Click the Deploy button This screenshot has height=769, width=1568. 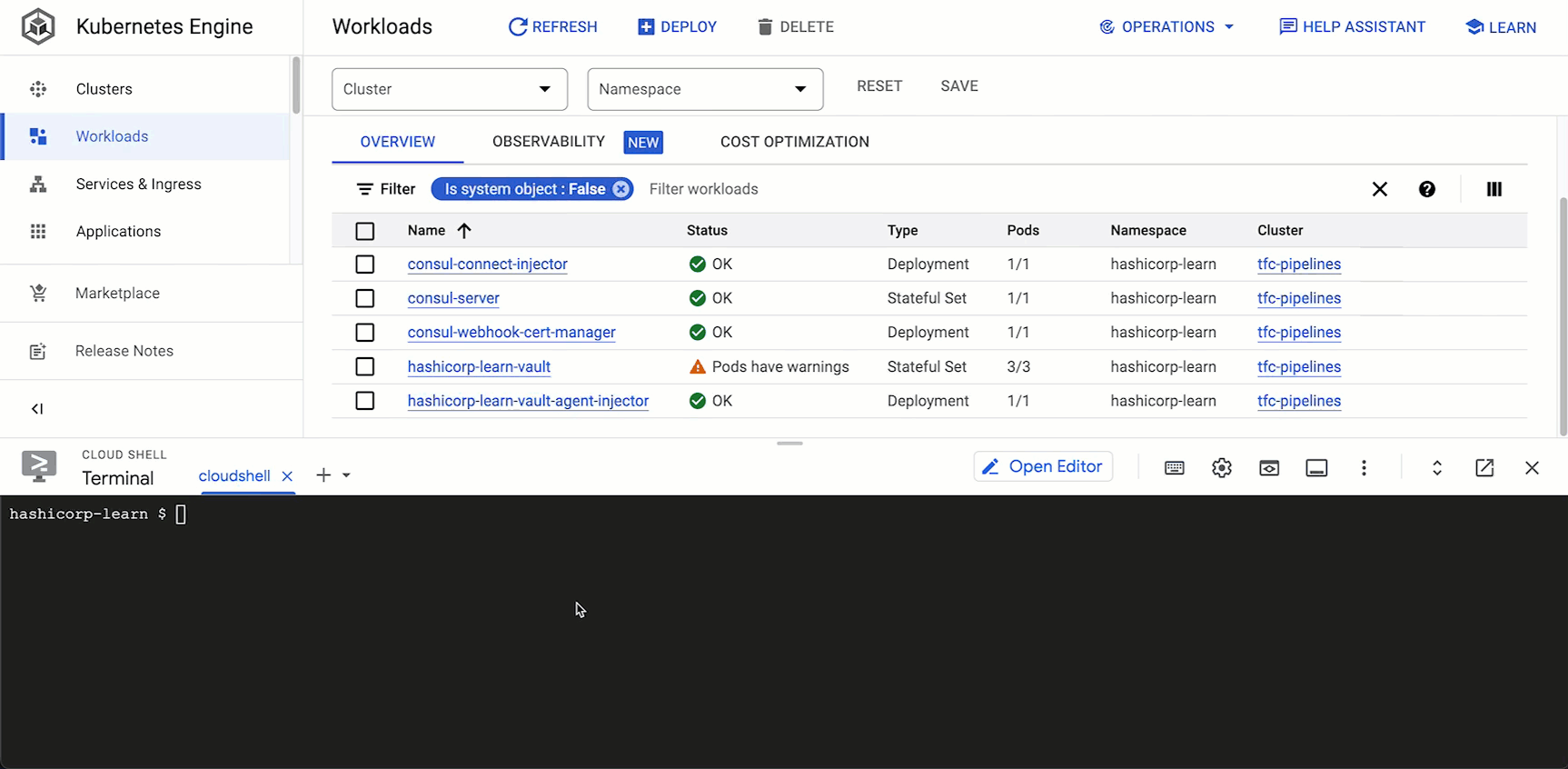[x=677, y=26]
